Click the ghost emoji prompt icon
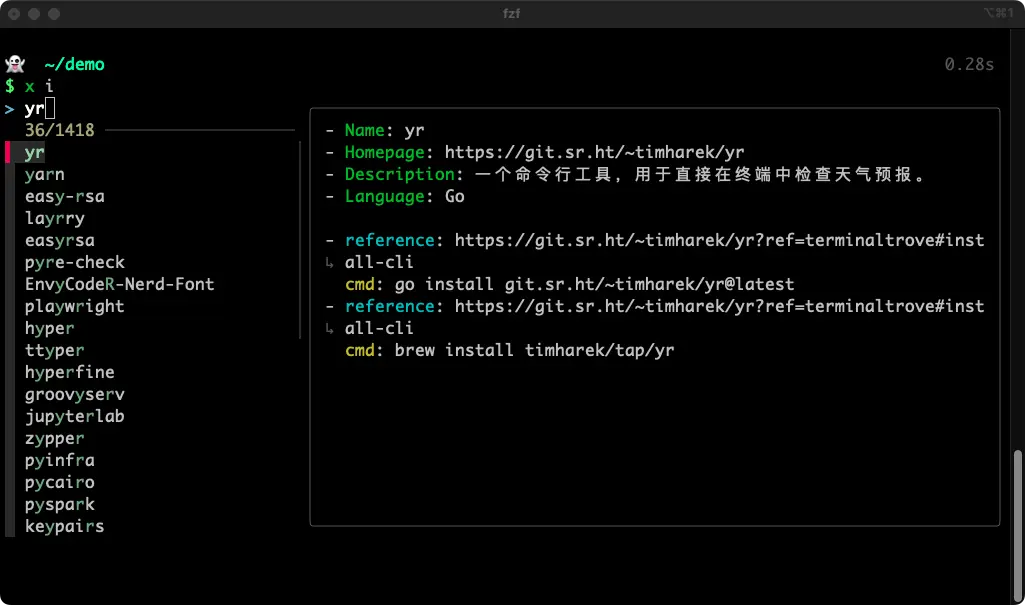The height and width of the screenshot is (605, 1025). (x=15, y=64)
